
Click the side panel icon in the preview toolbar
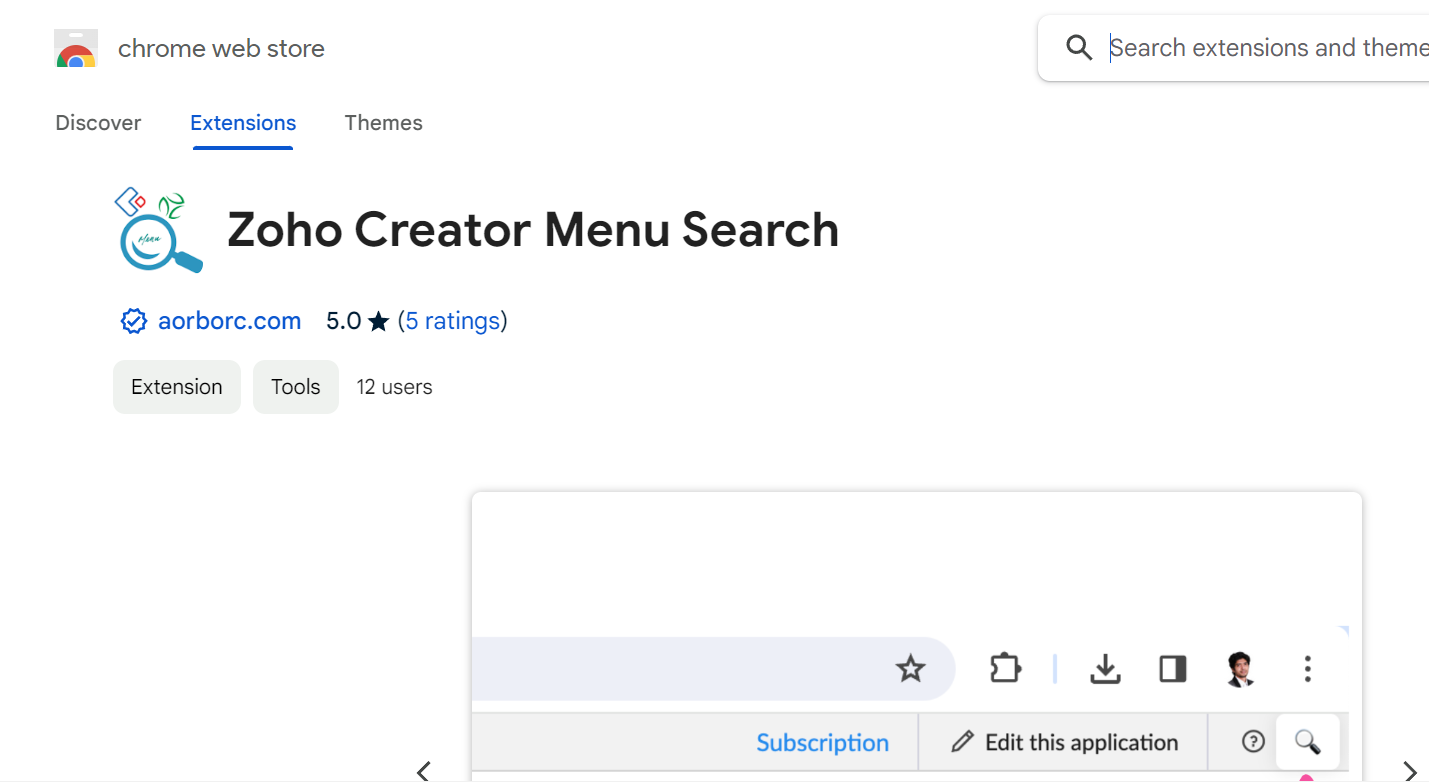[x=1172, y=669]
